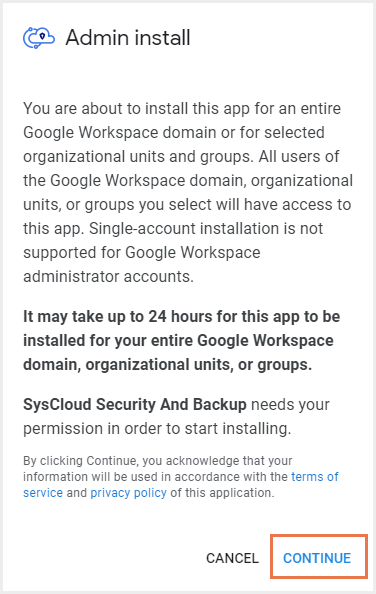Viewport: 376px width, 594px height.
Task: Click the 'supported for Google Workspace' text line
Action: (x=142, y=253)
